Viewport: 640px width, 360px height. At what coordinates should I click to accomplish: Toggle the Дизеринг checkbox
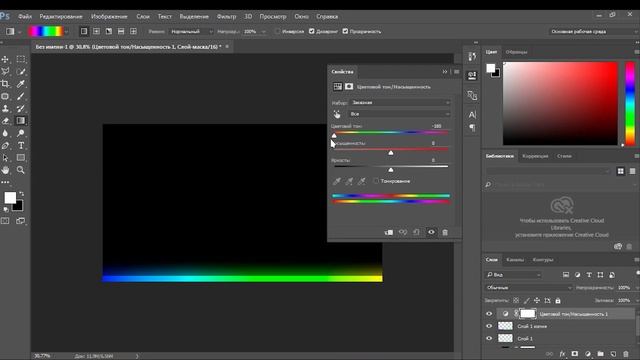(x=312, y=31)
